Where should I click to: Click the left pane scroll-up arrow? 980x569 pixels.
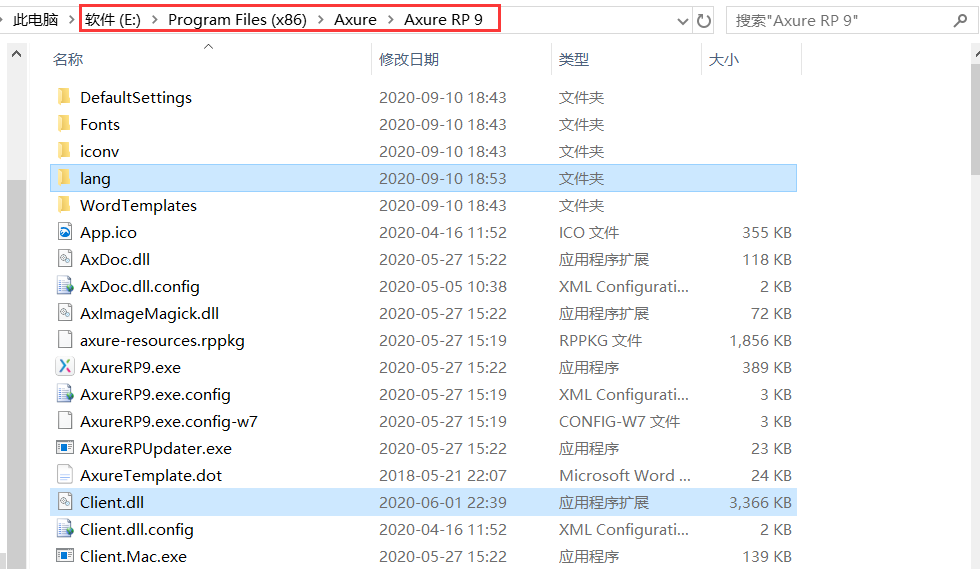(x=17, y=54)
